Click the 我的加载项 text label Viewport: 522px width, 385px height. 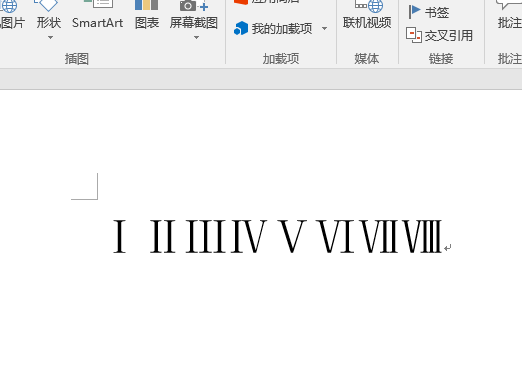[282, 29]
